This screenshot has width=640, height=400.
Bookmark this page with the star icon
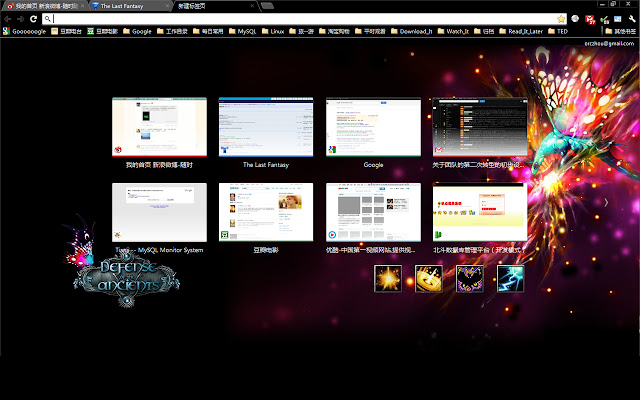[x=561, y=19]
